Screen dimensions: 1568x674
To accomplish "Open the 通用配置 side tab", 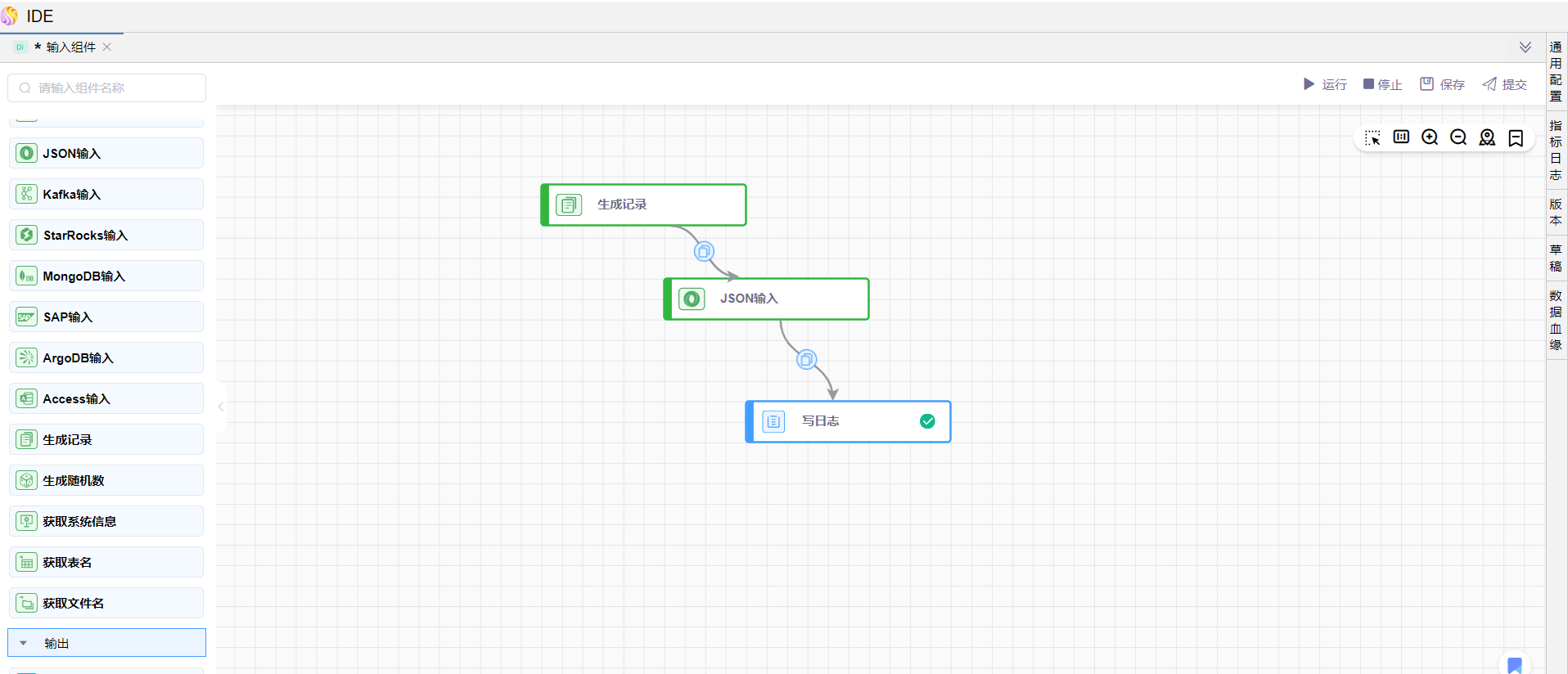I will point(1556,71).
